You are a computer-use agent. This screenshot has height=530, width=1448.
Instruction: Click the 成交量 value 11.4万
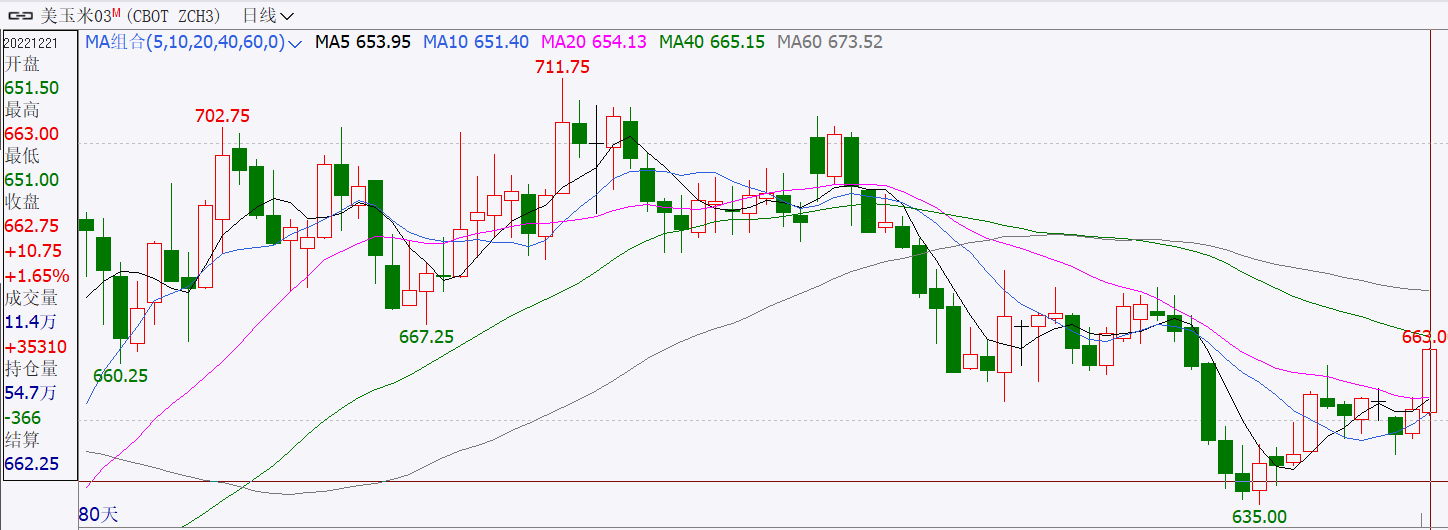click(x=32, y=322)
